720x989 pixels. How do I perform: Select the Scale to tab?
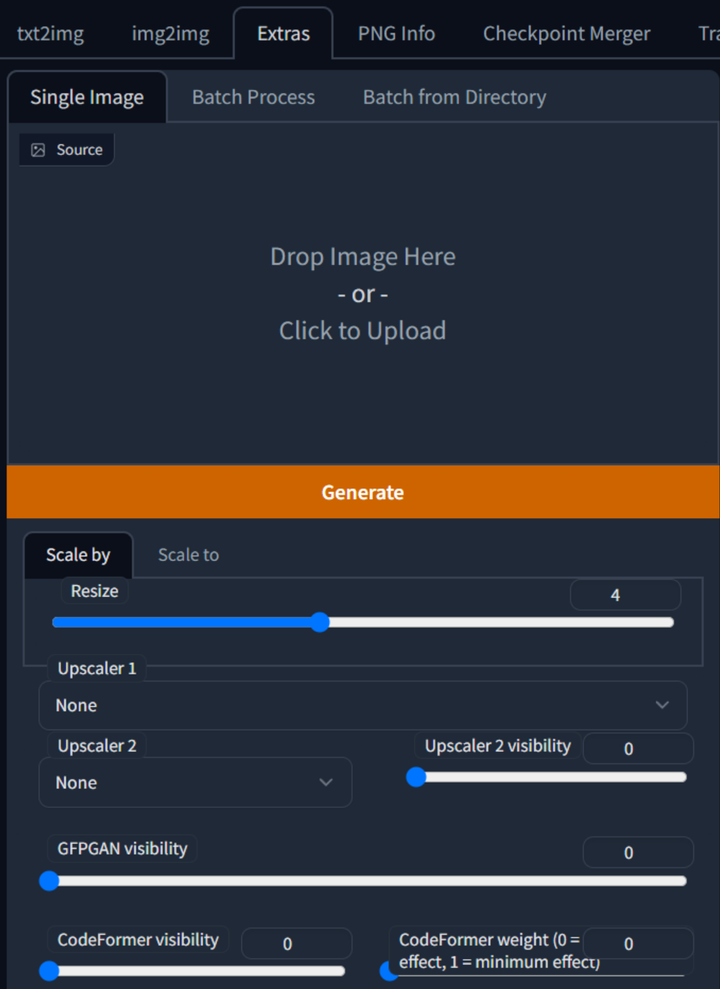point(188,554)
